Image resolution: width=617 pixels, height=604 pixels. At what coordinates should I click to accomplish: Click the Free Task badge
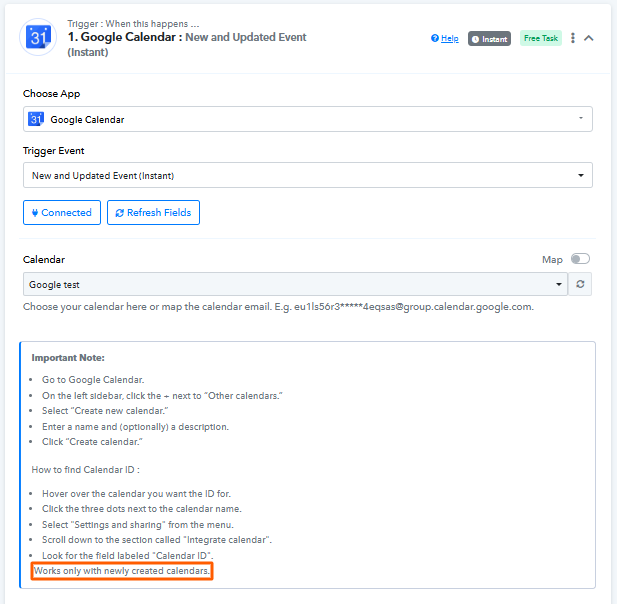click(541, 38)
